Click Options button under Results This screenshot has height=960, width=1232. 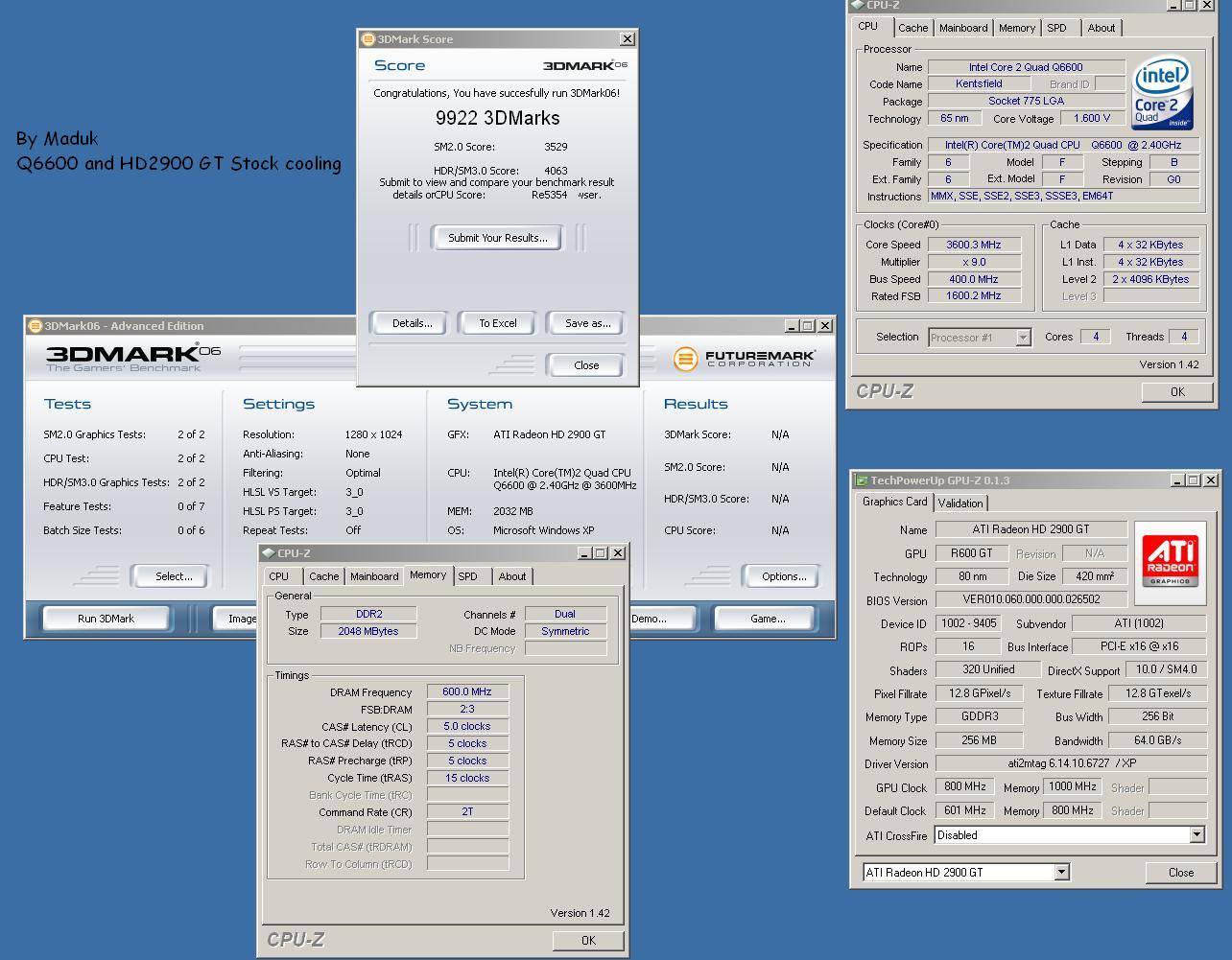click(783, 576)
